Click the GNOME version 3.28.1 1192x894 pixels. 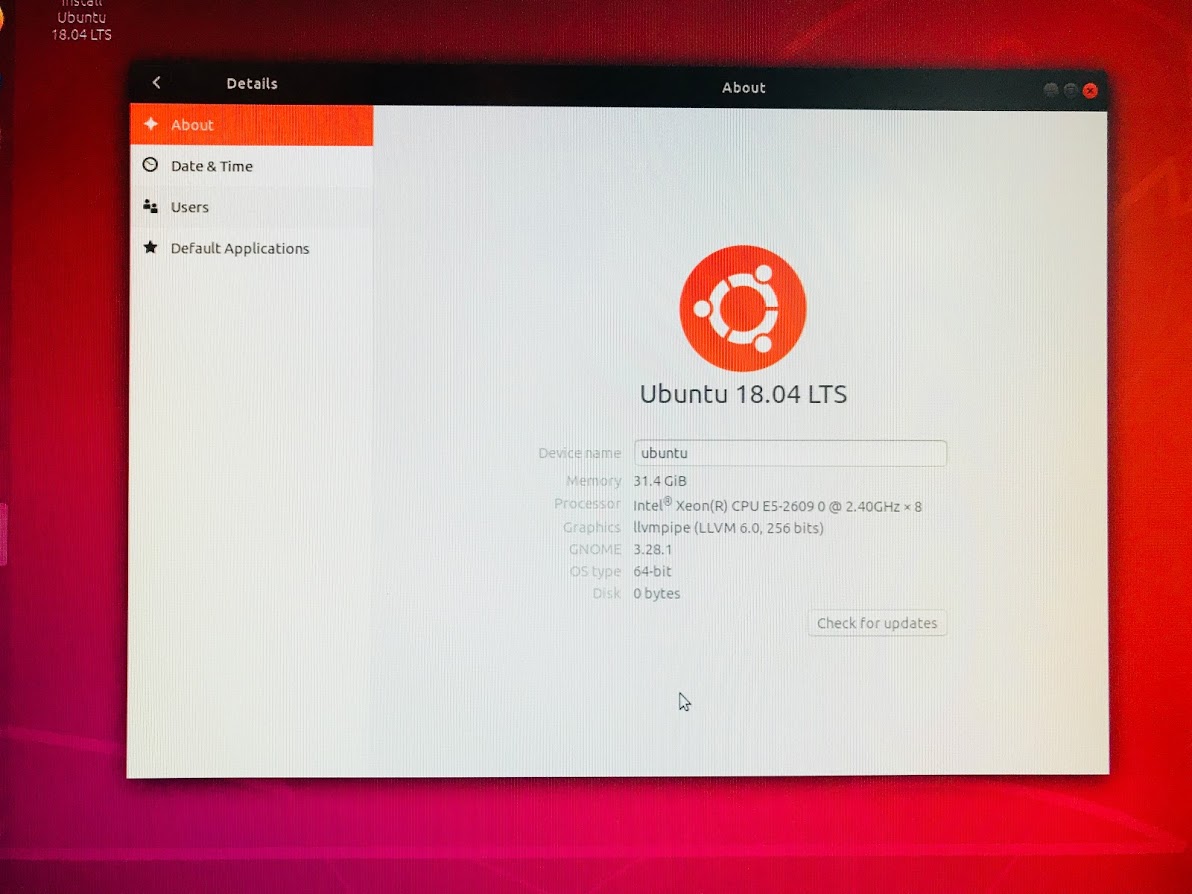pyautogui.click(x=652, y=549)
